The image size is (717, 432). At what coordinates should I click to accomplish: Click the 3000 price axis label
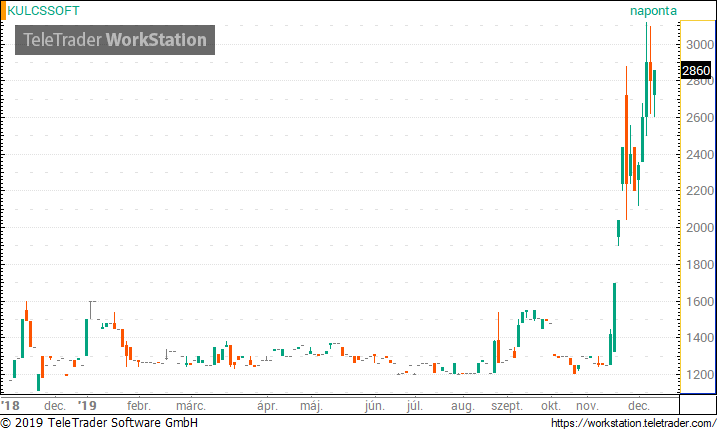[x=700, y=45]
